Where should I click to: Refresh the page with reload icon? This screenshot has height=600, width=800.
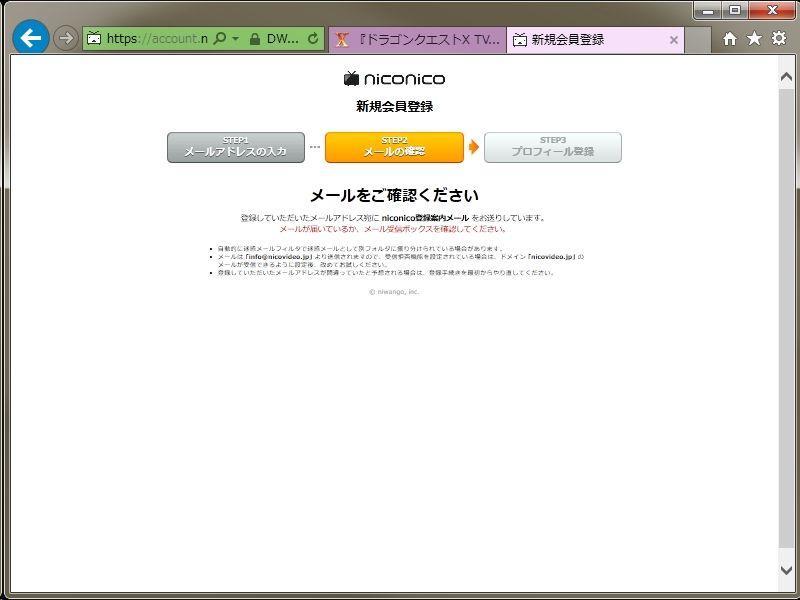pos(313,38)
